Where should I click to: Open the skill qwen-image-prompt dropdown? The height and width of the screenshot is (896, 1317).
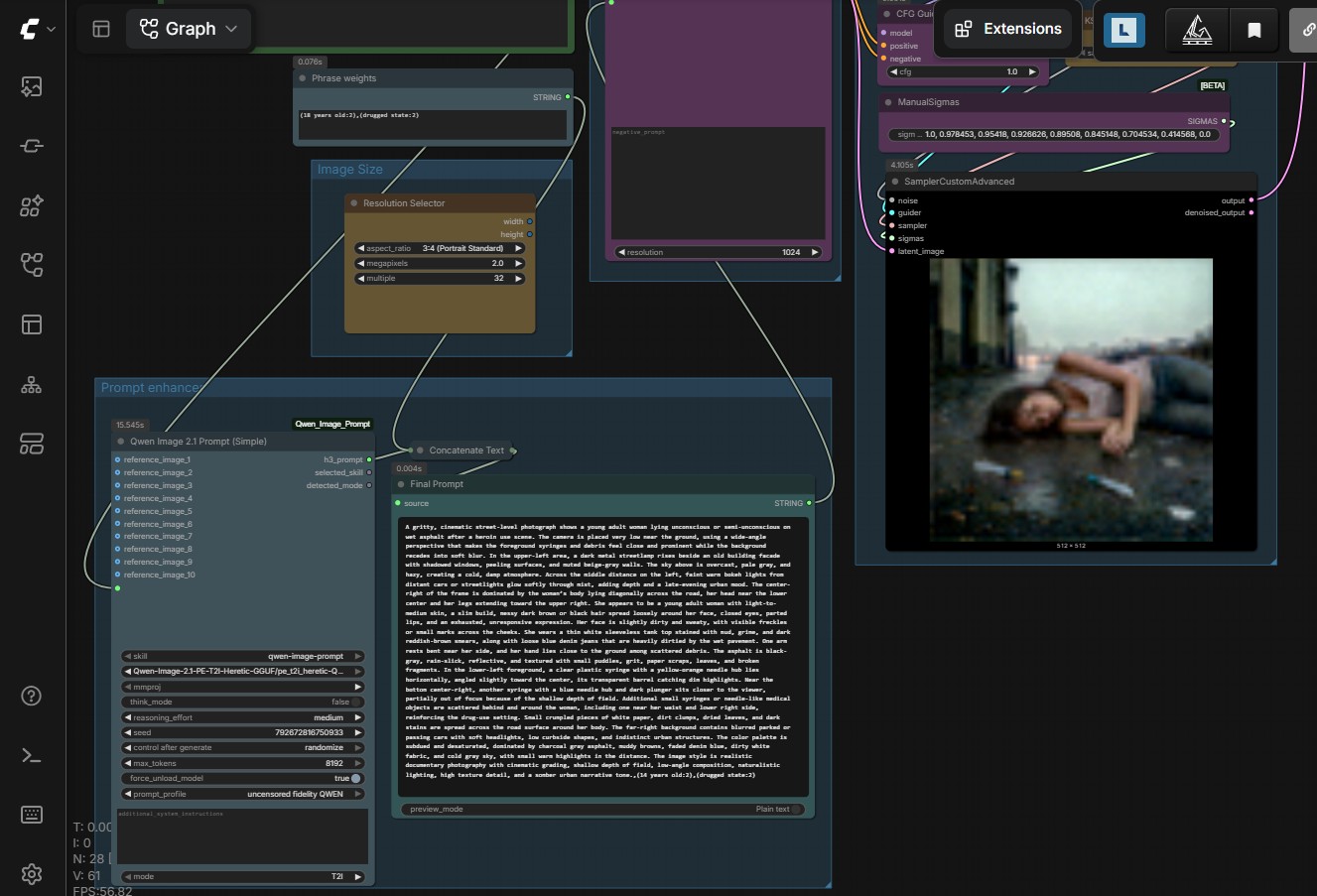243,656
